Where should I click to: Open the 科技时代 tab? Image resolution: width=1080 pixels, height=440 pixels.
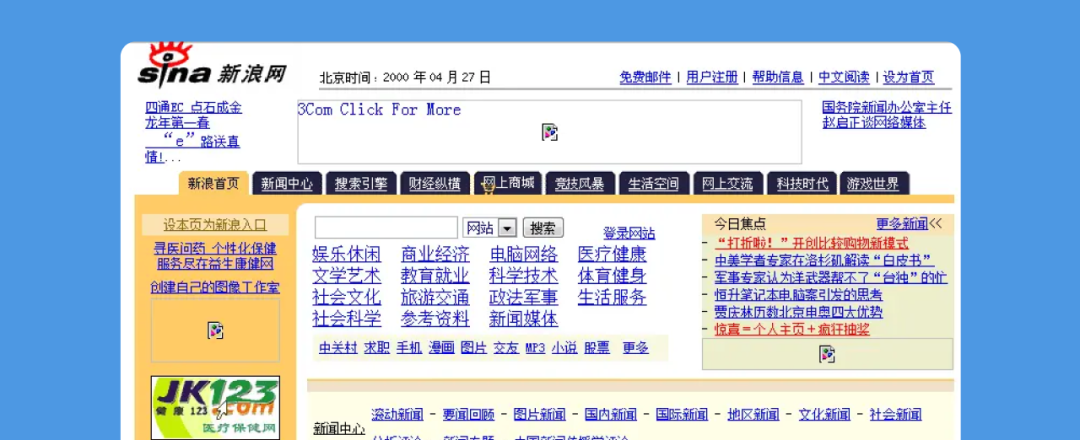802,184
